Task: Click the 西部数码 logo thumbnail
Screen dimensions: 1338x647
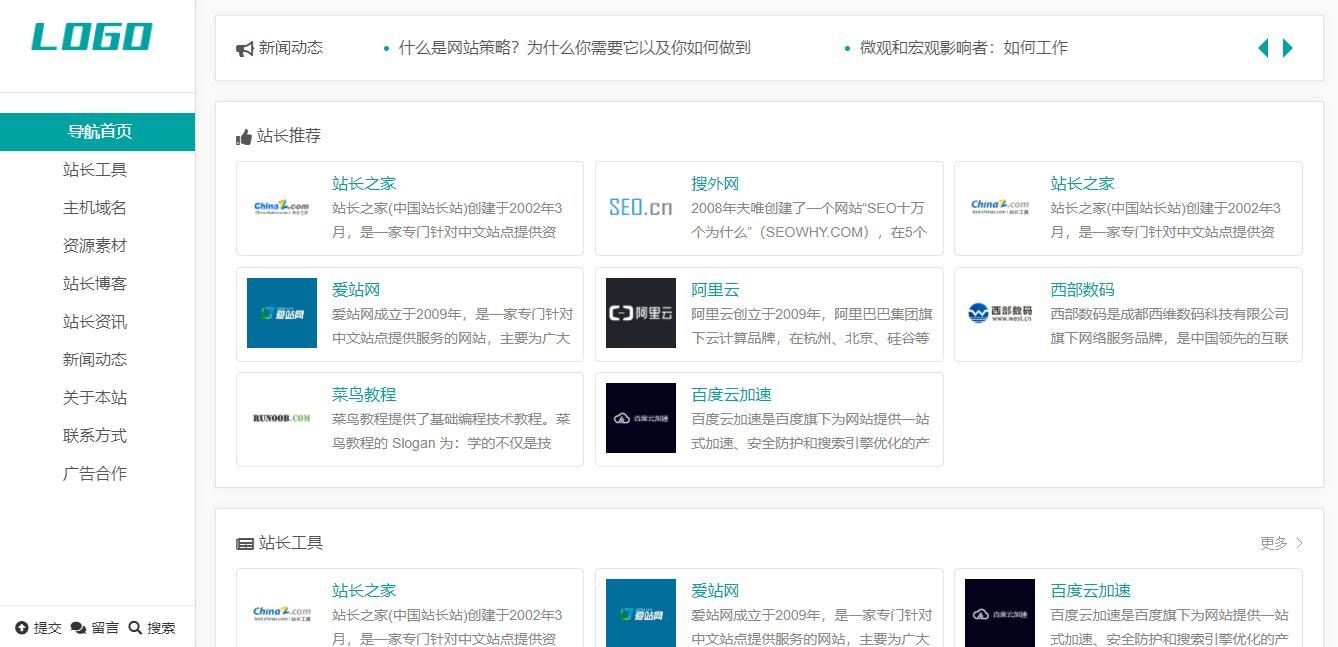Action: (x=1000, y=313)
